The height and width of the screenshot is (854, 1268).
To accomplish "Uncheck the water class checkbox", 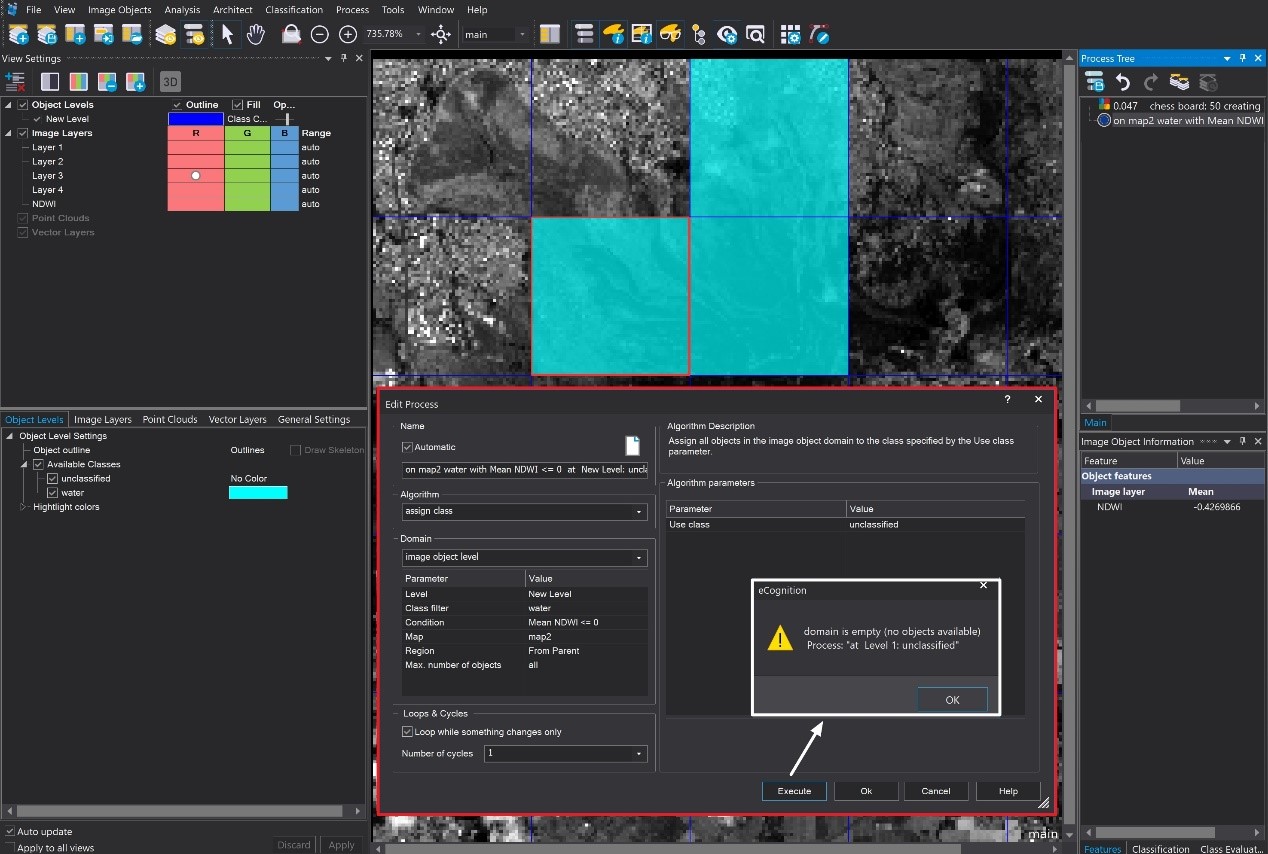I will 53,493.
